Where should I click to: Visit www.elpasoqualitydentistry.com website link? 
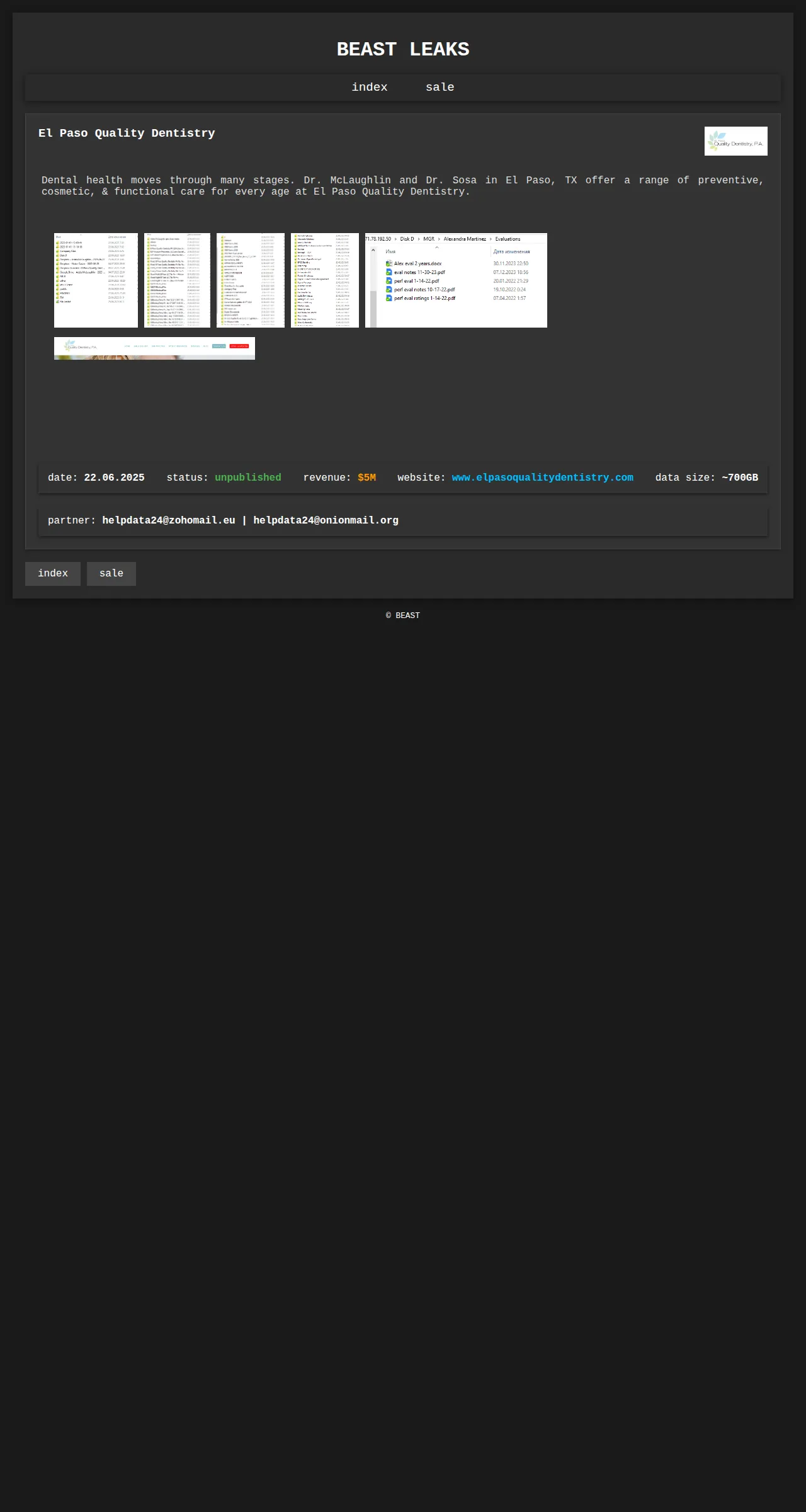(x=543, y=478)
